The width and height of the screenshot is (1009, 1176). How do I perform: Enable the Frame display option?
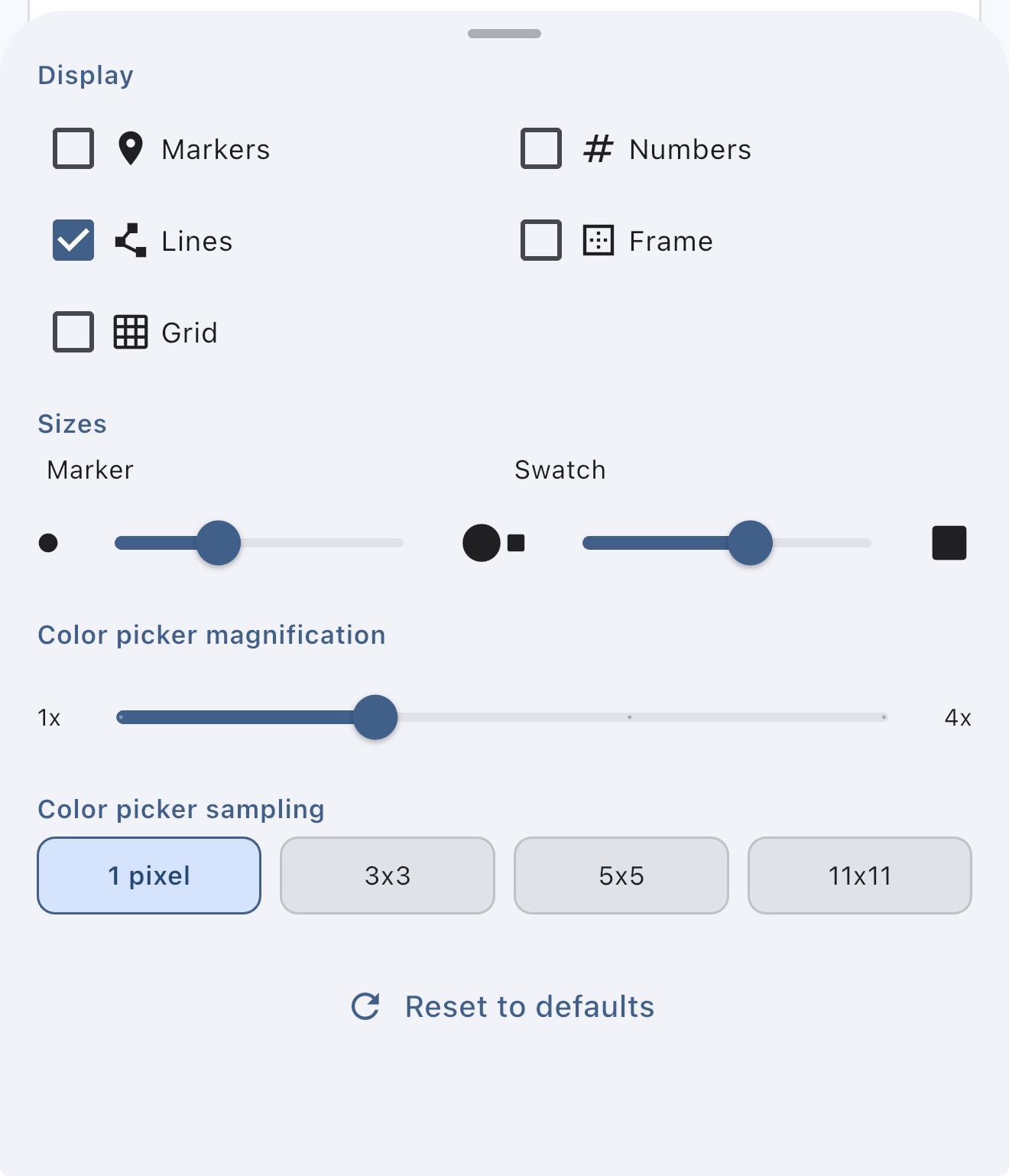(540, 240)
